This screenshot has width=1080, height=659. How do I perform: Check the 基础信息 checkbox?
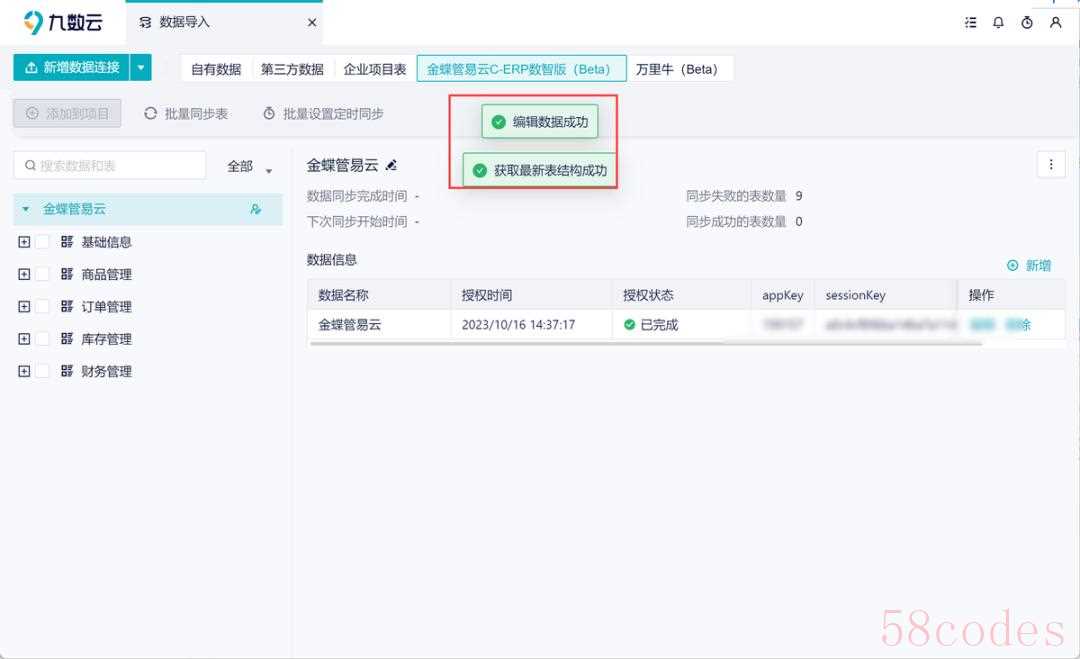tap(43, 242)
